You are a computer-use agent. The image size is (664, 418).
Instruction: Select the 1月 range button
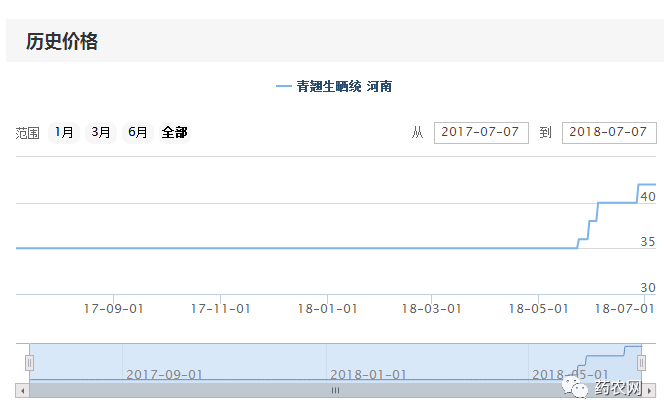[x=64, y=133]
